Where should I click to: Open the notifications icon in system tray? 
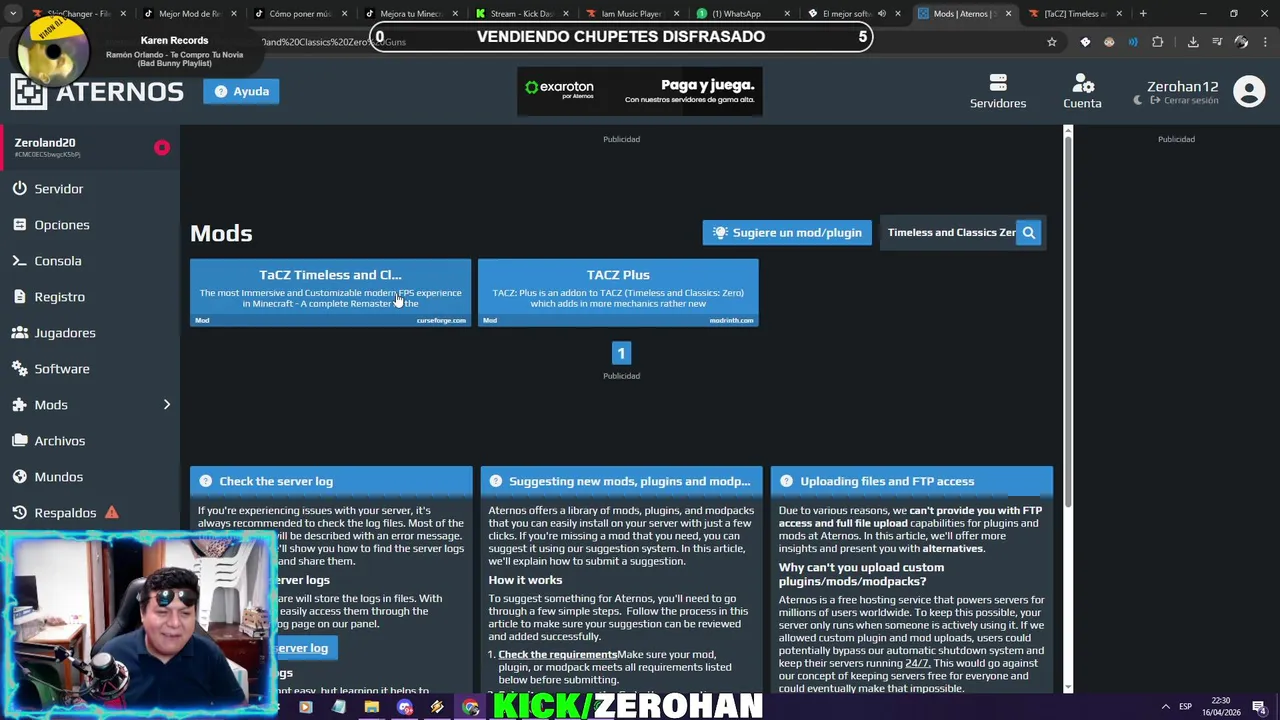point(1259,707)
